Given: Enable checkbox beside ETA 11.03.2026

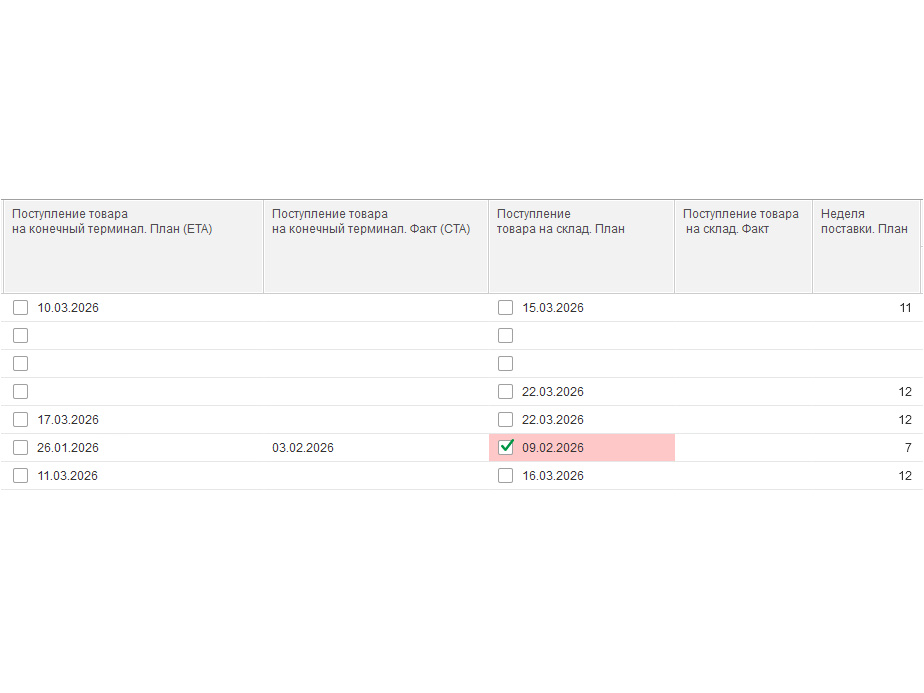Looking at the screenshot, I should click(x=21, y=476).
